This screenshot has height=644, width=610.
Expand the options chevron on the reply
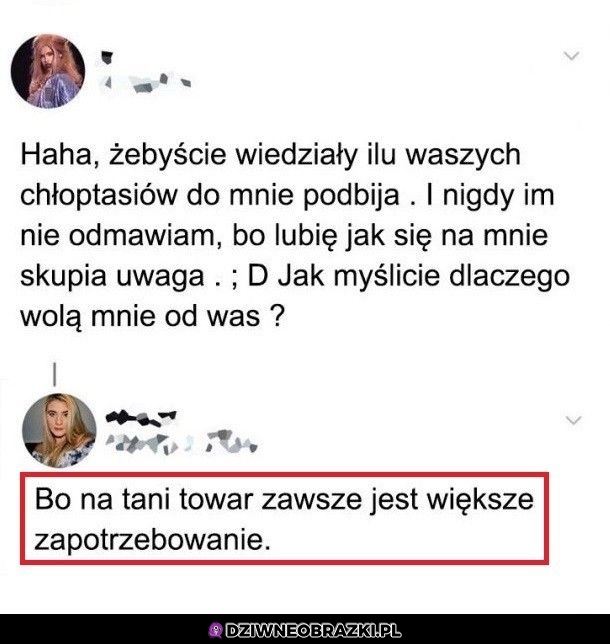pos(573,420)
